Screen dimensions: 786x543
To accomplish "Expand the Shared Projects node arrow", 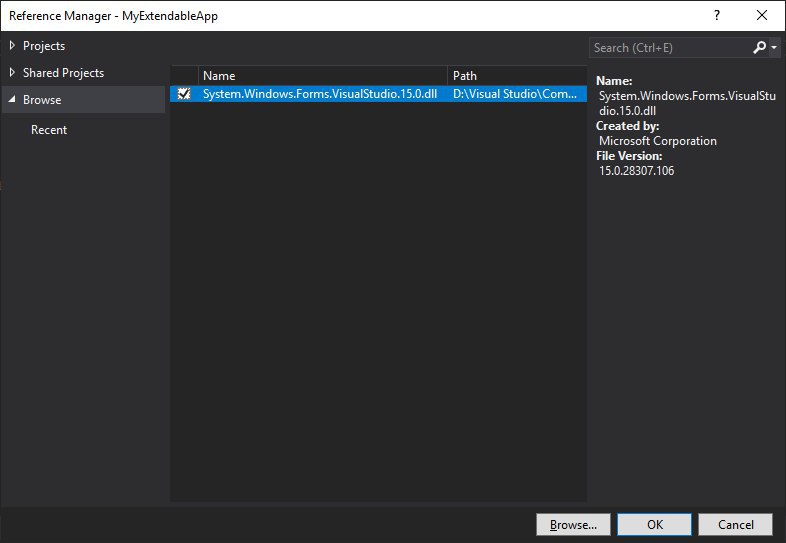I will click(x=12, y=73).
